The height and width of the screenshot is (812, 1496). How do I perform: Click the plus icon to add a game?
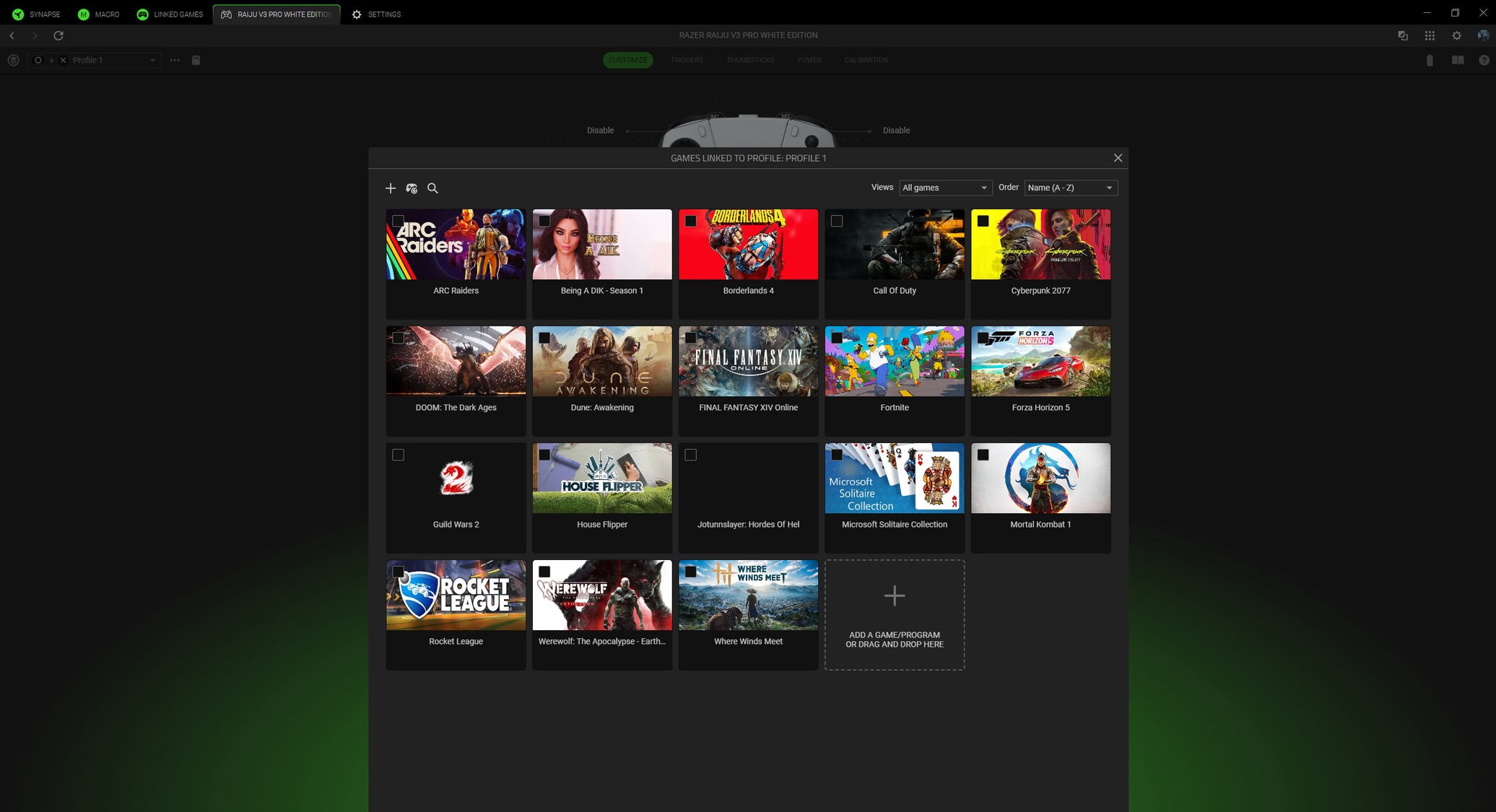tap(391, 188)
